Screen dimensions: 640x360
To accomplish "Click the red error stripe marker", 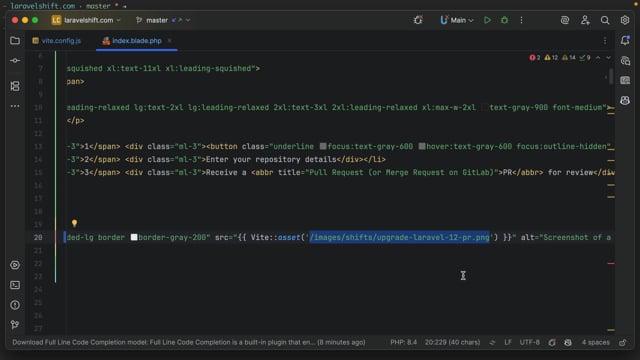I will click(611, 263).
